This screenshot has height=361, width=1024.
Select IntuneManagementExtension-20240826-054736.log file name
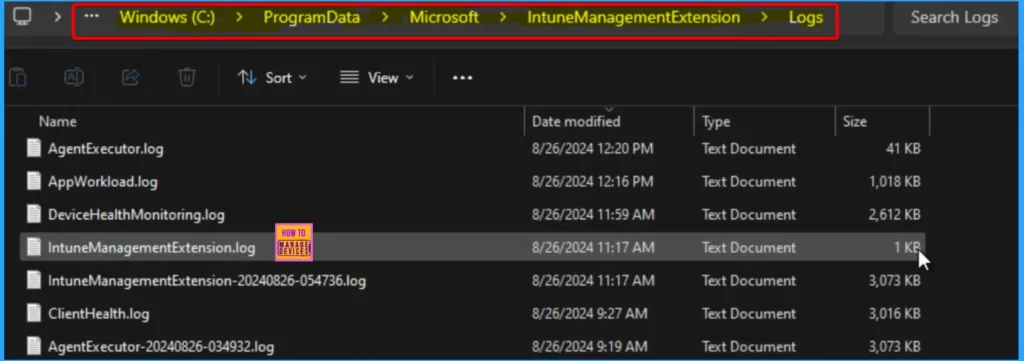click(207, 281)
